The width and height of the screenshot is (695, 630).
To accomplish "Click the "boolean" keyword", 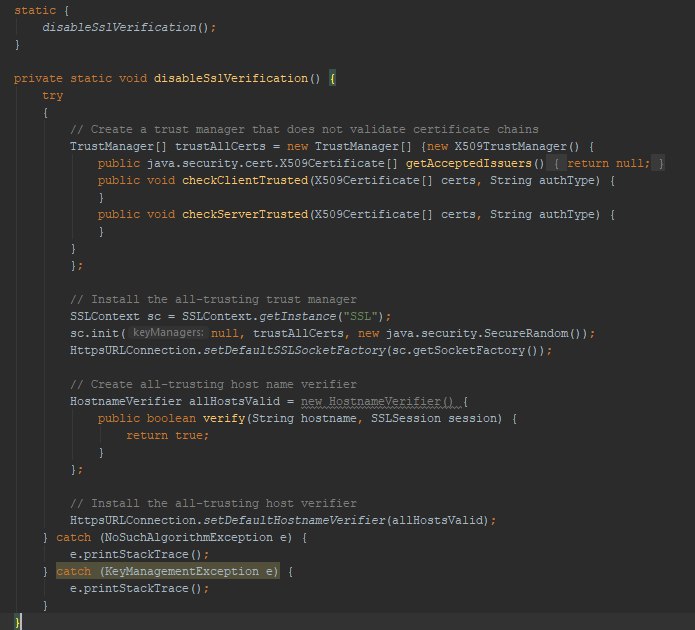I will pos(171,419).
